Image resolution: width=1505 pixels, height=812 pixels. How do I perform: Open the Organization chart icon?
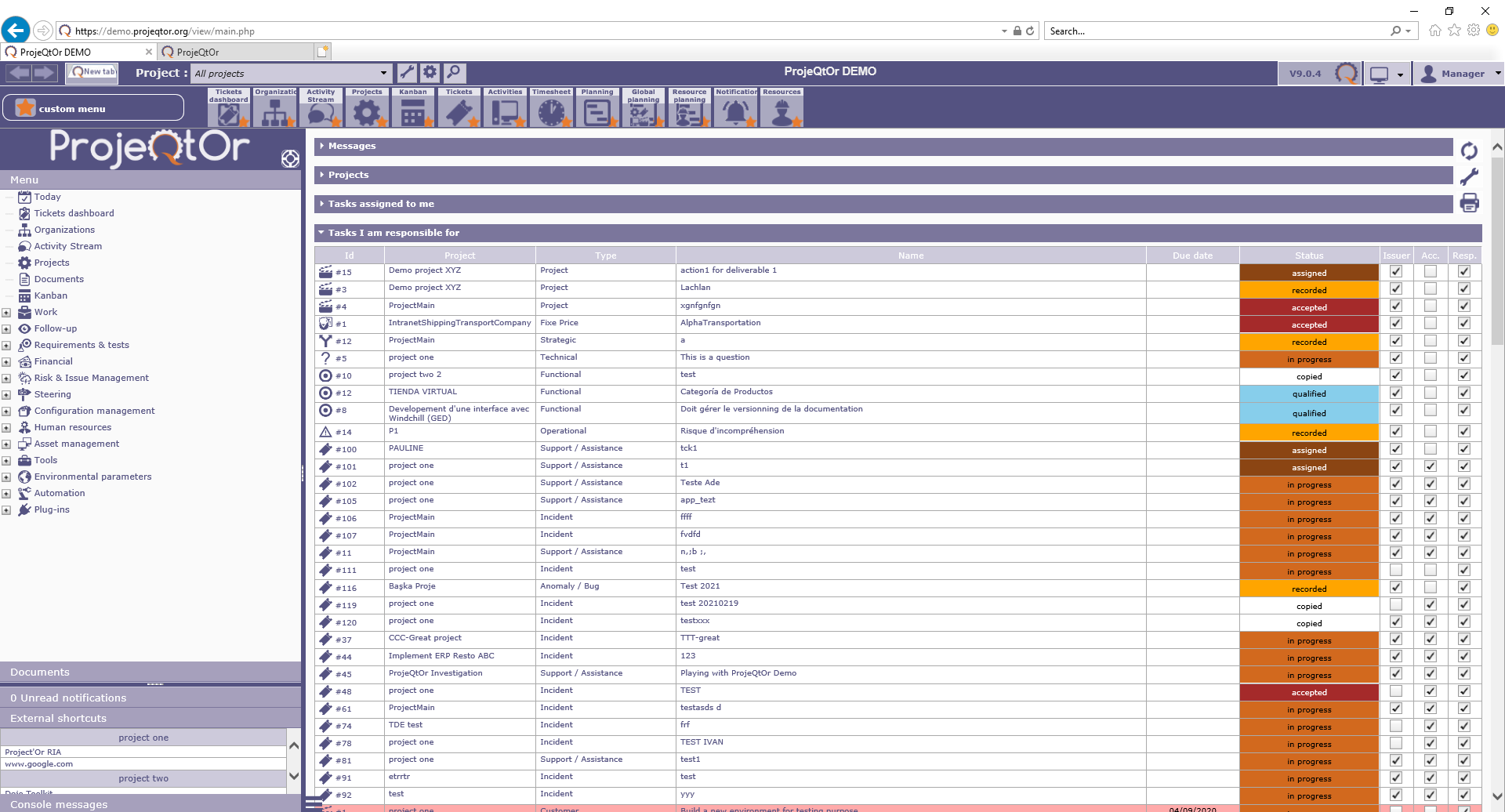(x=274, y=112)
